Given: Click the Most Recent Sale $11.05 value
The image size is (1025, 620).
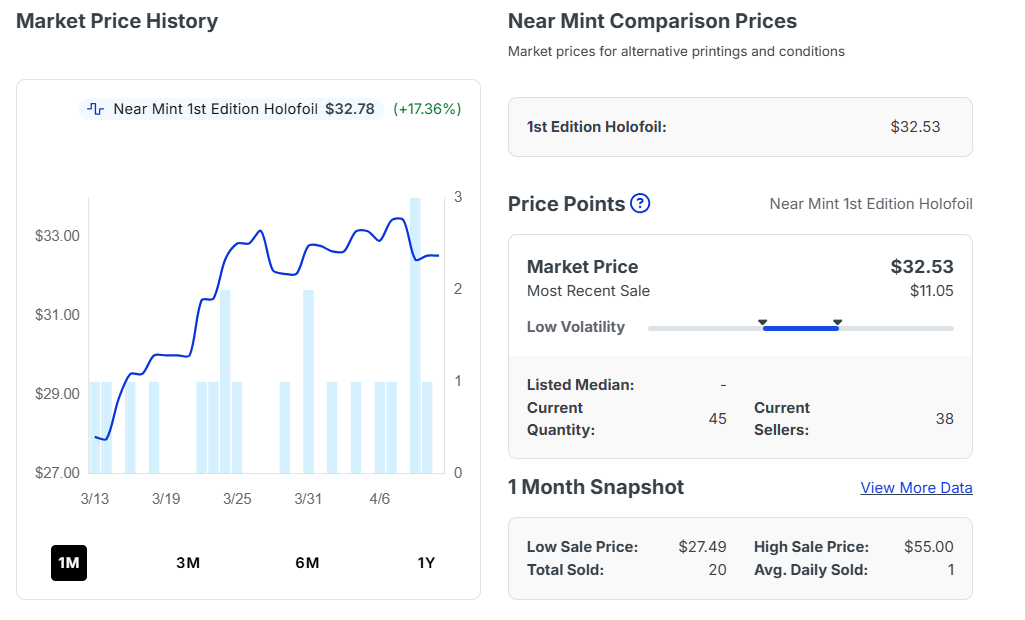Looking at the screenshot, I should pos(931,291).
